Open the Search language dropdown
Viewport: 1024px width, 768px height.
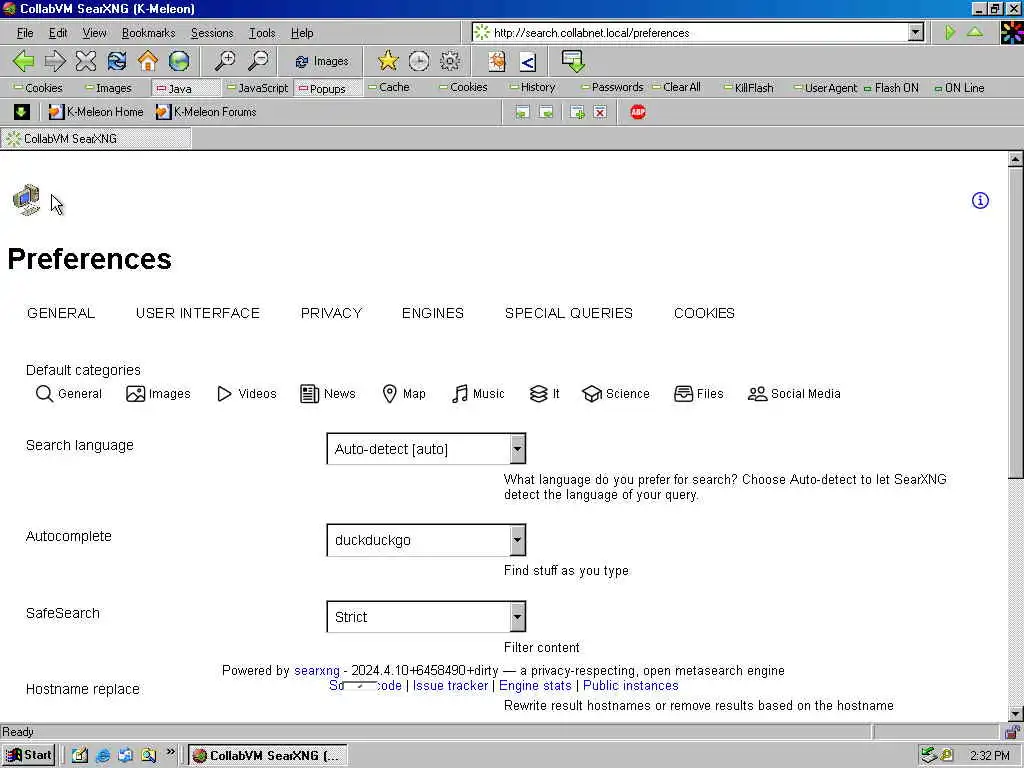click(426, 449)
